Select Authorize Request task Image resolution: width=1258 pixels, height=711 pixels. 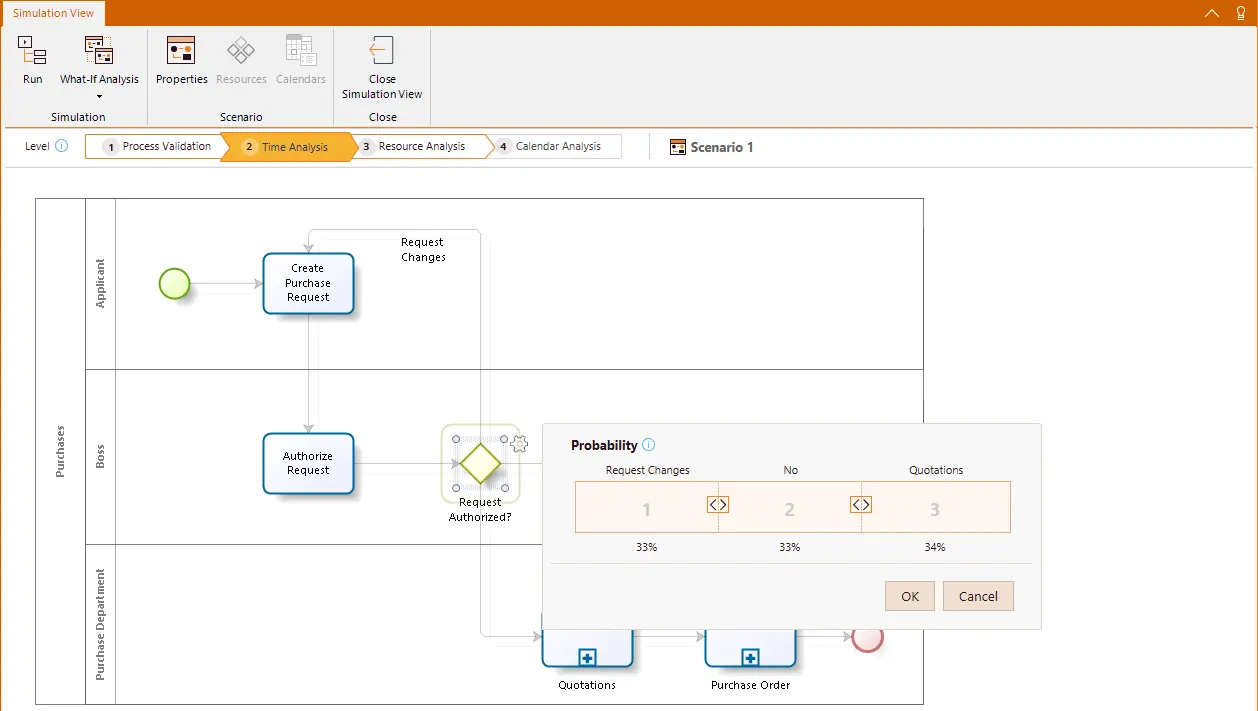pos(308,463)
